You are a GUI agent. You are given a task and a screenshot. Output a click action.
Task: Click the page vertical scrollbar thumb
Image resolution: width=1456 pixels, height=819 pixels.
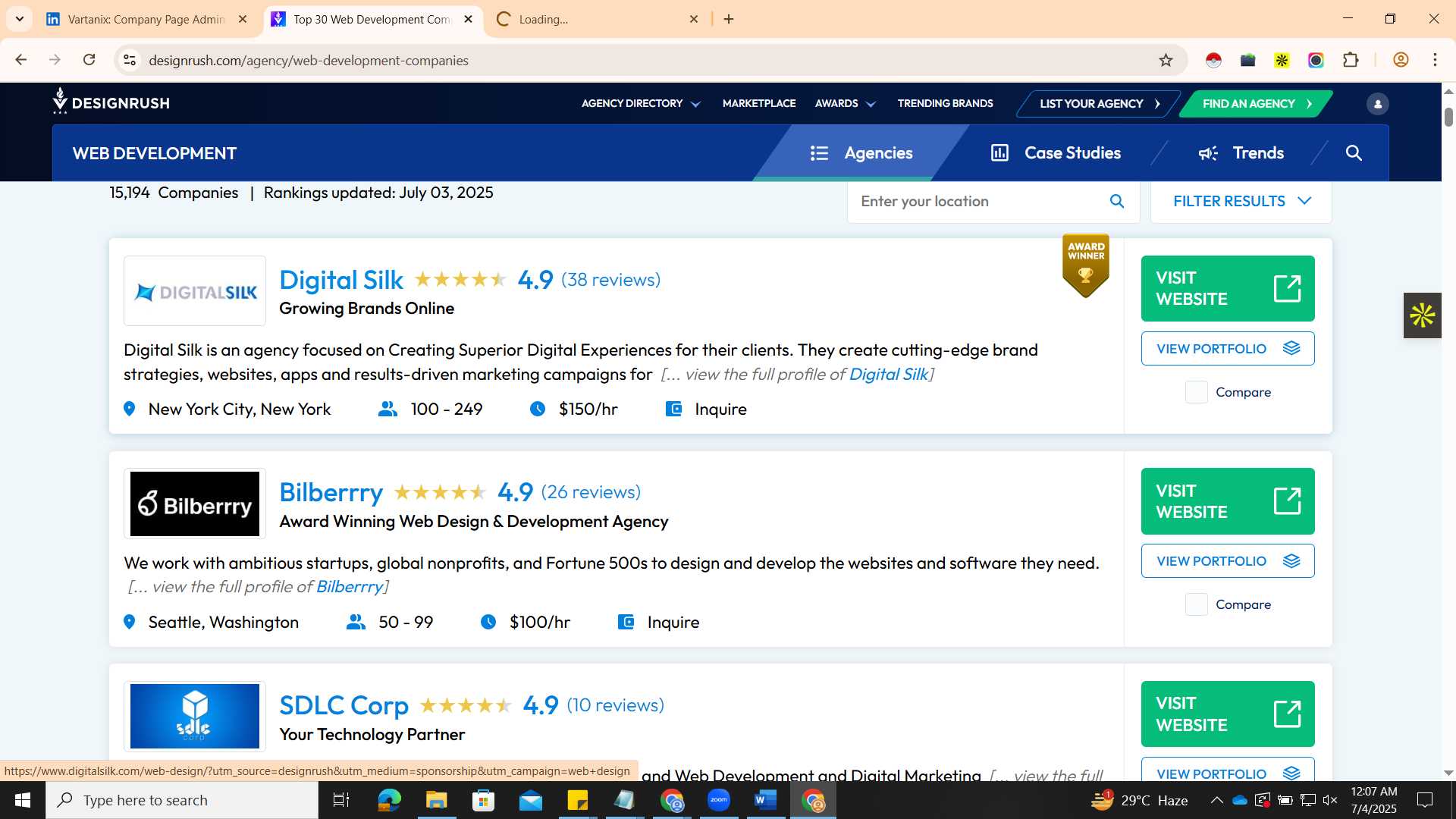click(1448, 117)
